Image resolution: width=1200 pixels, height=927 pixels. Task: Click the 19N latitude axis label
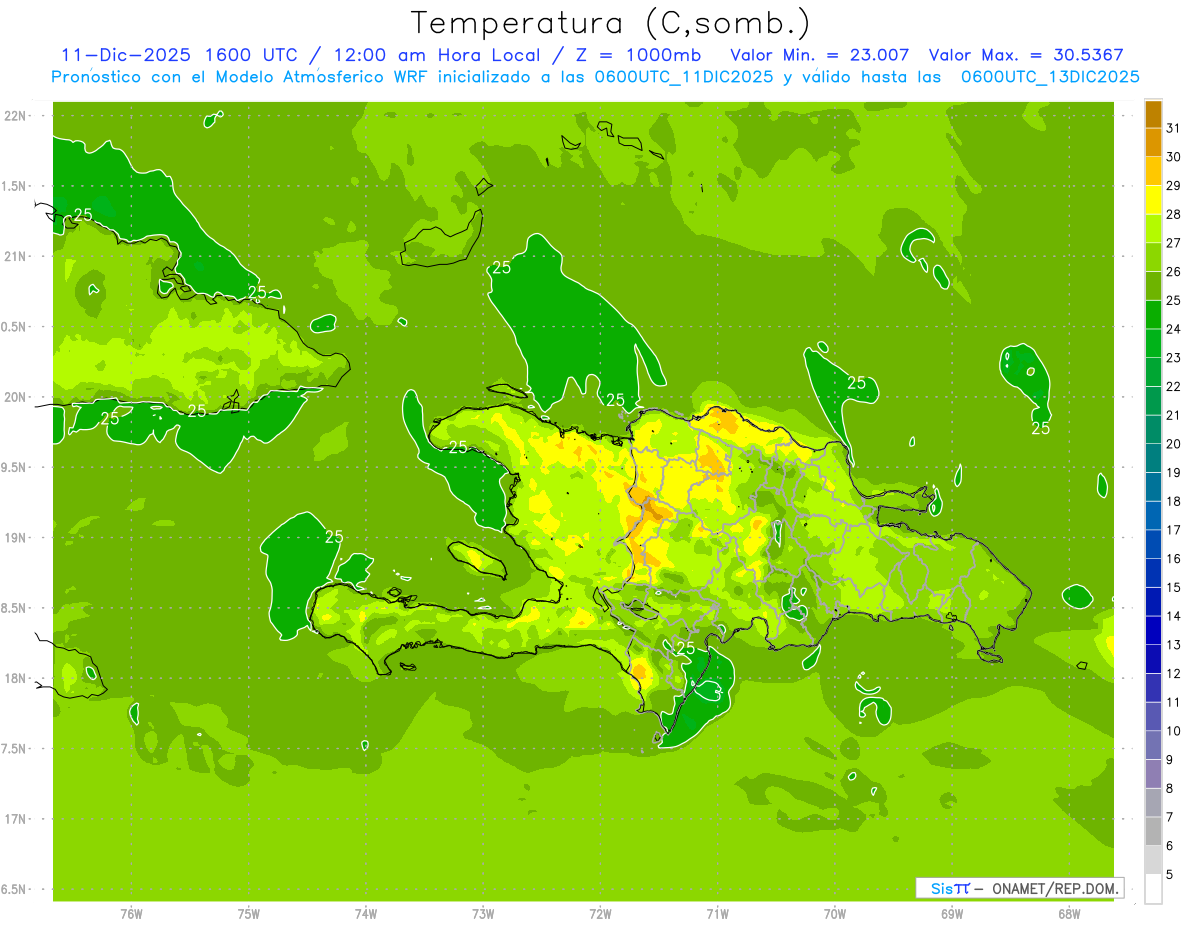coord(17,538)
